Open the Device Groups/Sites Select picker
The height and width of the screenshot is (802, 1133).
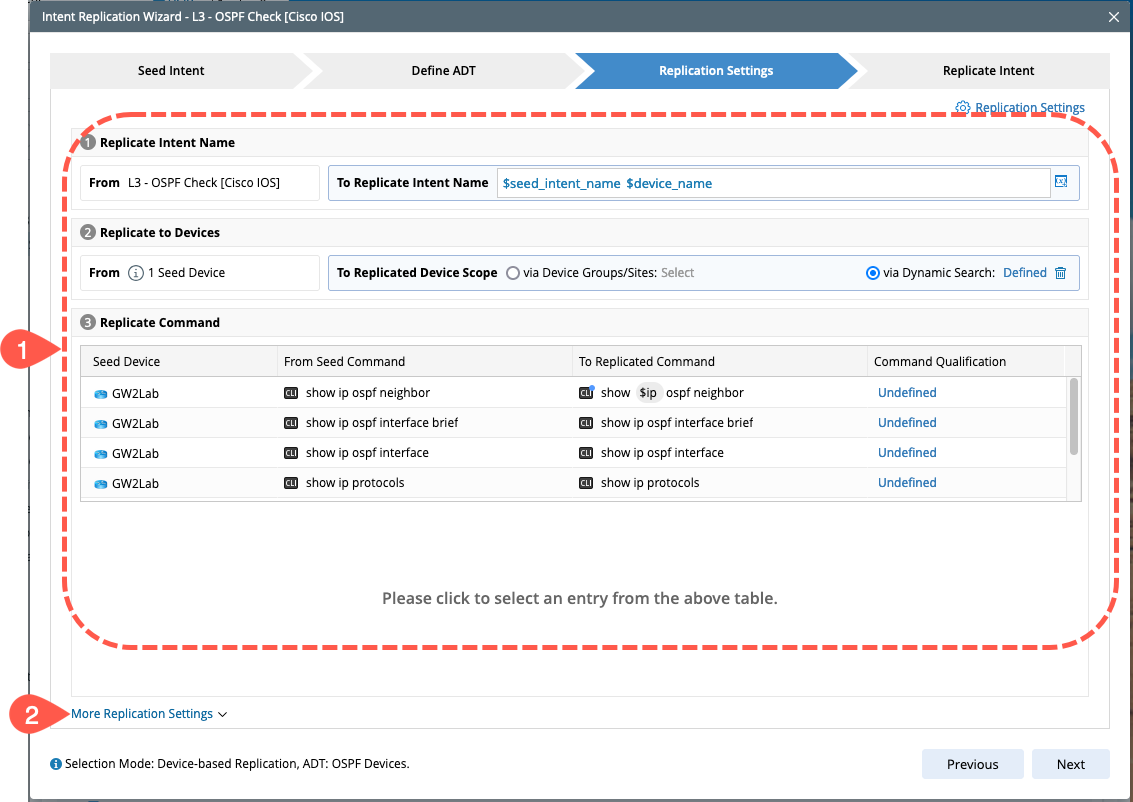tap(677, 273)
